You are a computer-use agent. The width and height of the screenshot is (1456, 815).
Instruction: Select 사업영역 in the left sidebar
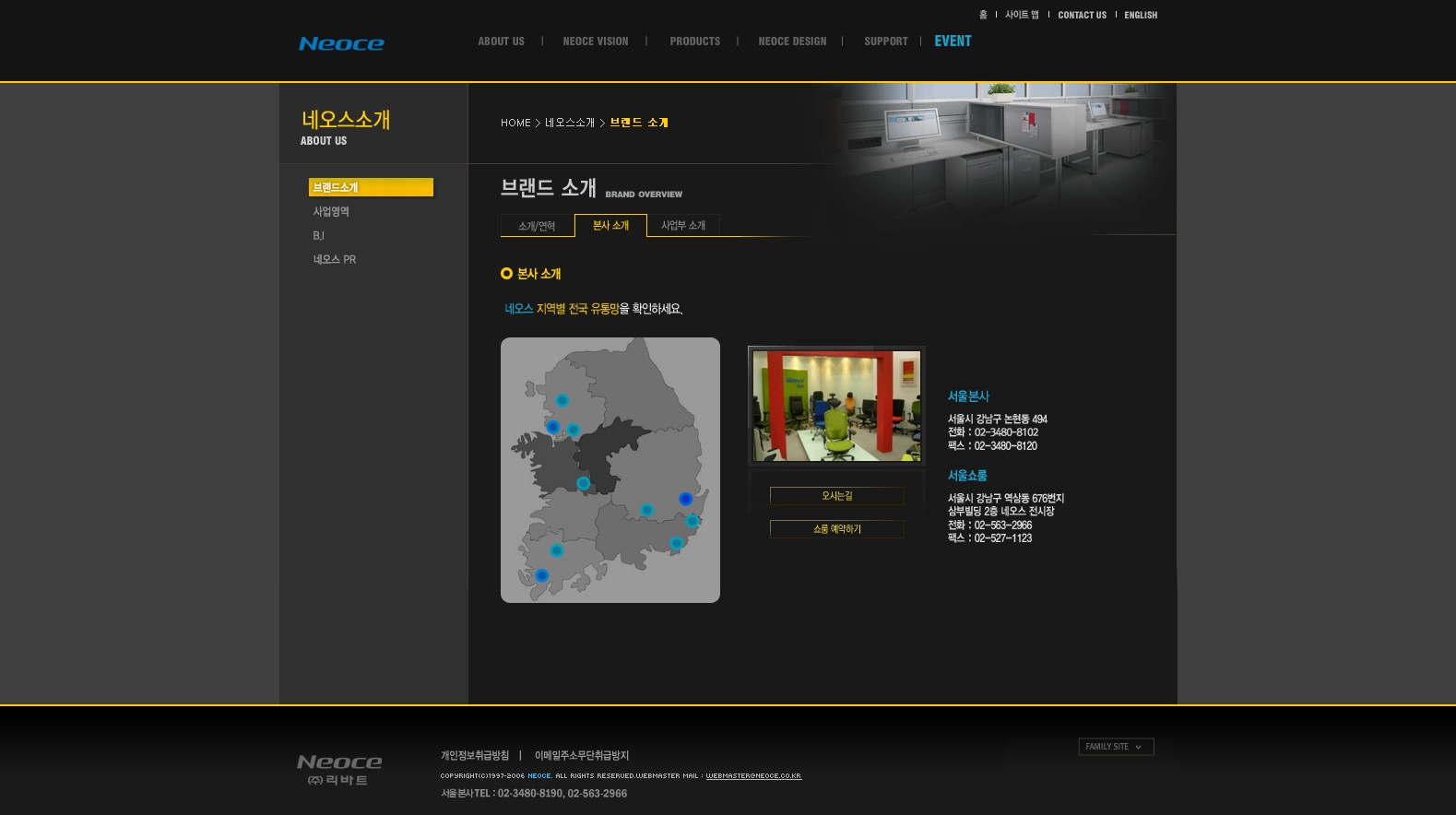(x=331, y=212)
